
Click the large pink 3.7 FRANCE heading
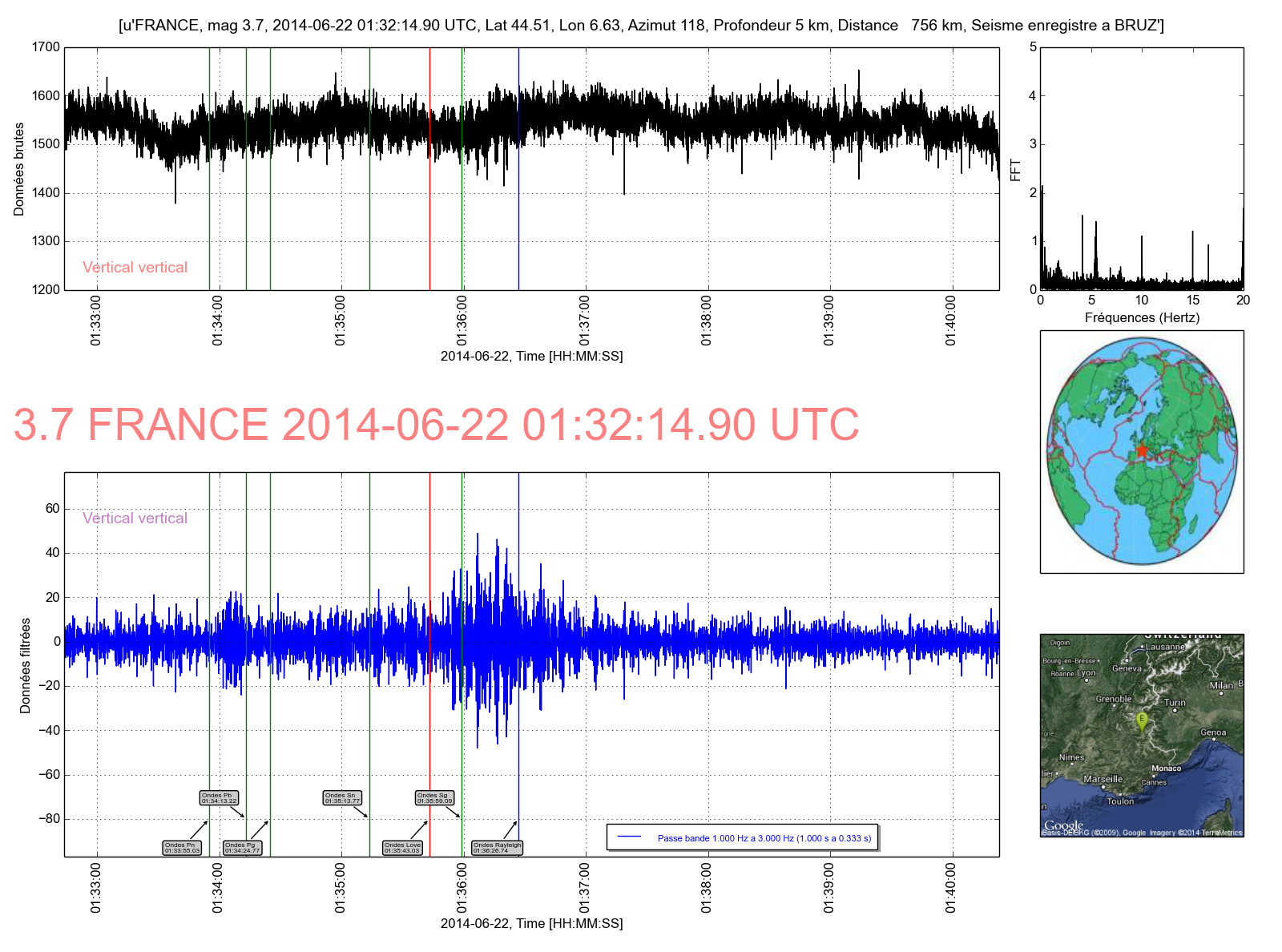436,425
